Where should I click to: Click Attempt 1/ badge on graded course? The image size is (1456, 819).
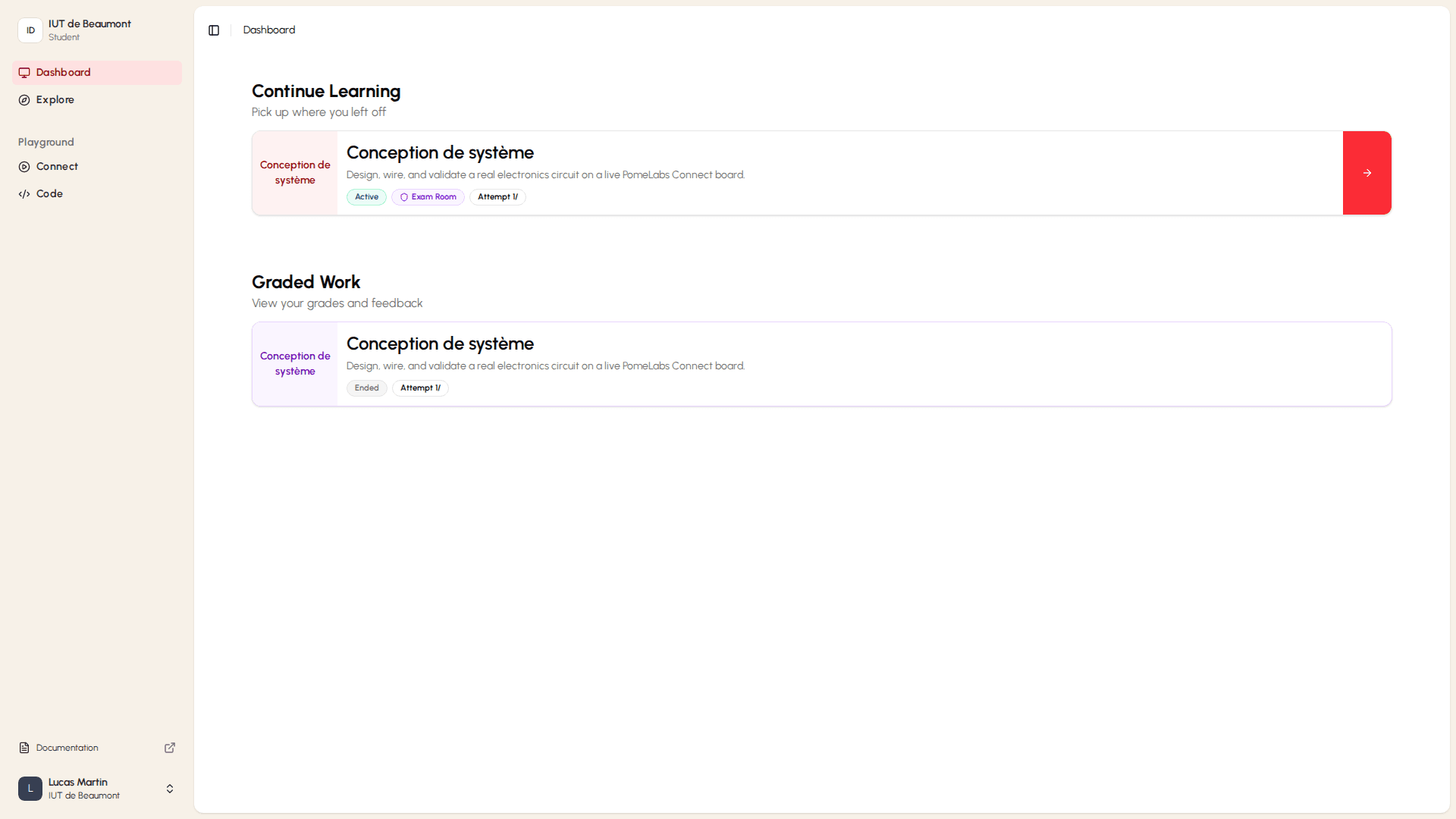pyautogui.click(x=420, y=388)
